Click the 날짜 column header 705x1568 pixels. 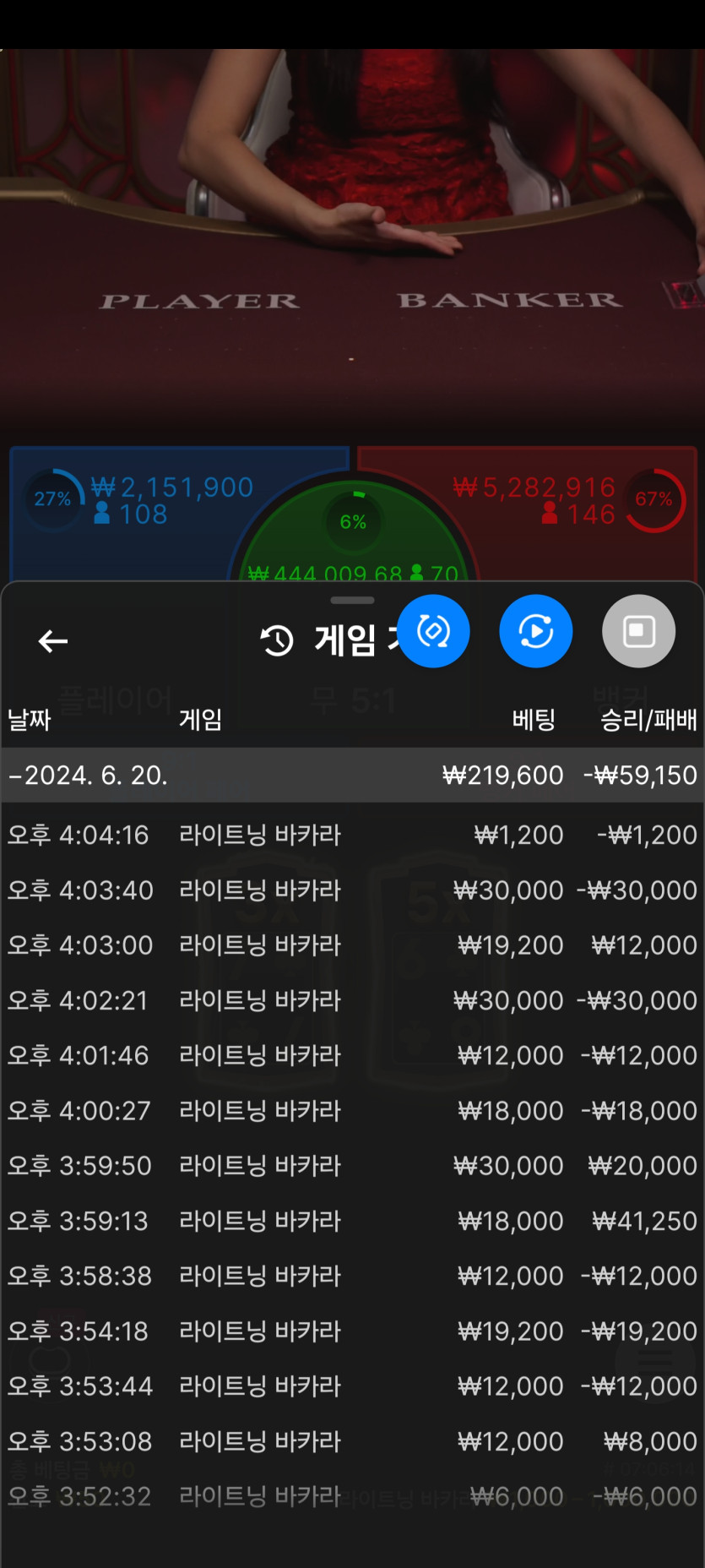30,720
